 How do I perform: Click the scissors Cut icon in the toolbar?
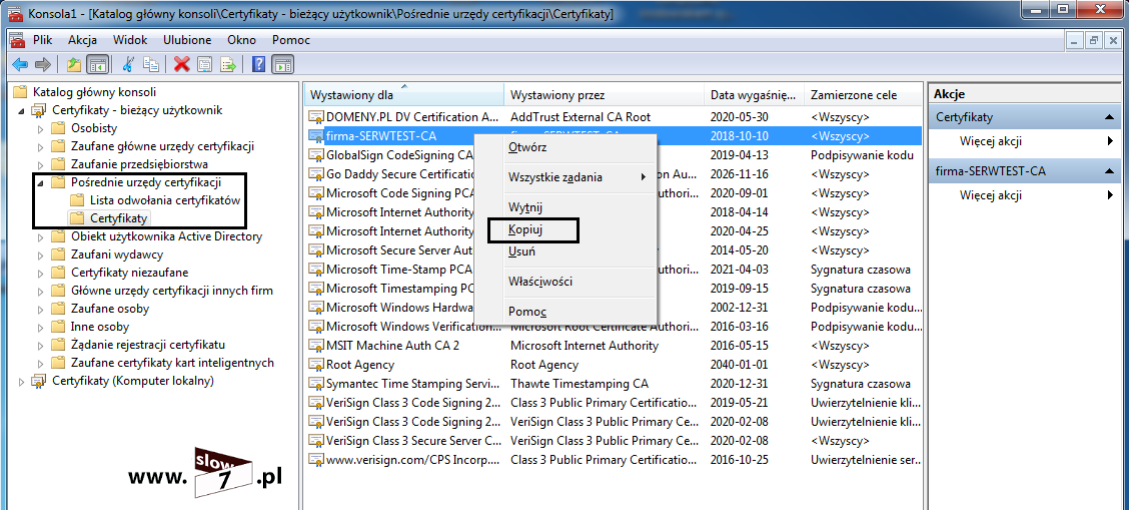click(x=129, y=65)
